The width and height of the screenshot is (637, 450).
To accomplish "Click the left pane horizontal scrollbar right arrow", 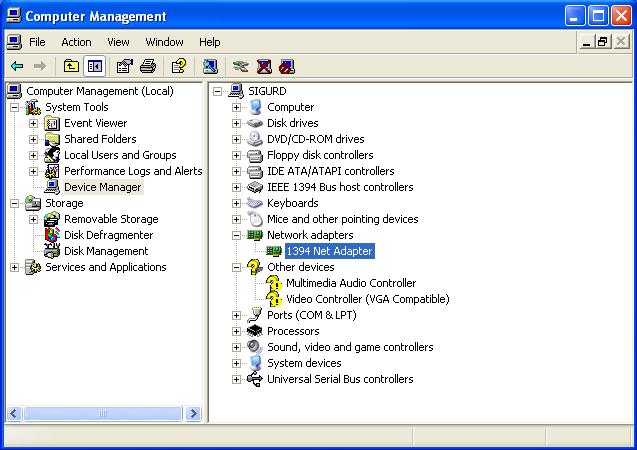I will [193, 413].
